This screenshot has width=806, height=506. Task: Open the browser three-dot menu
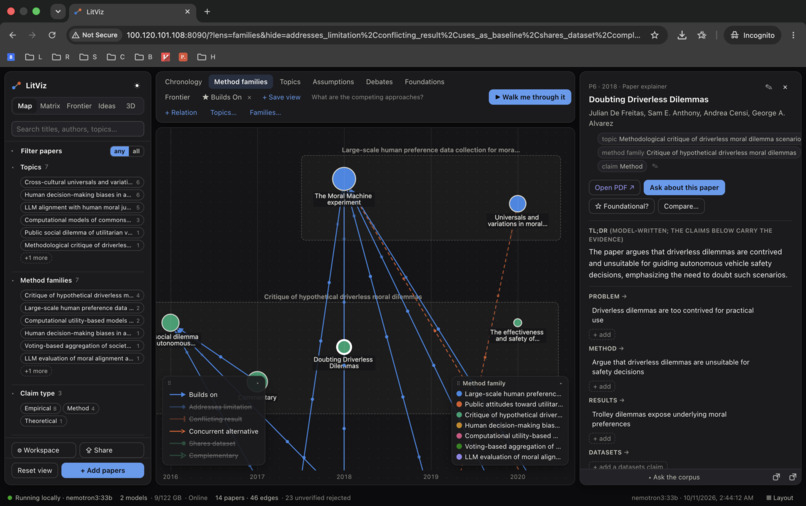click(793, 35)
